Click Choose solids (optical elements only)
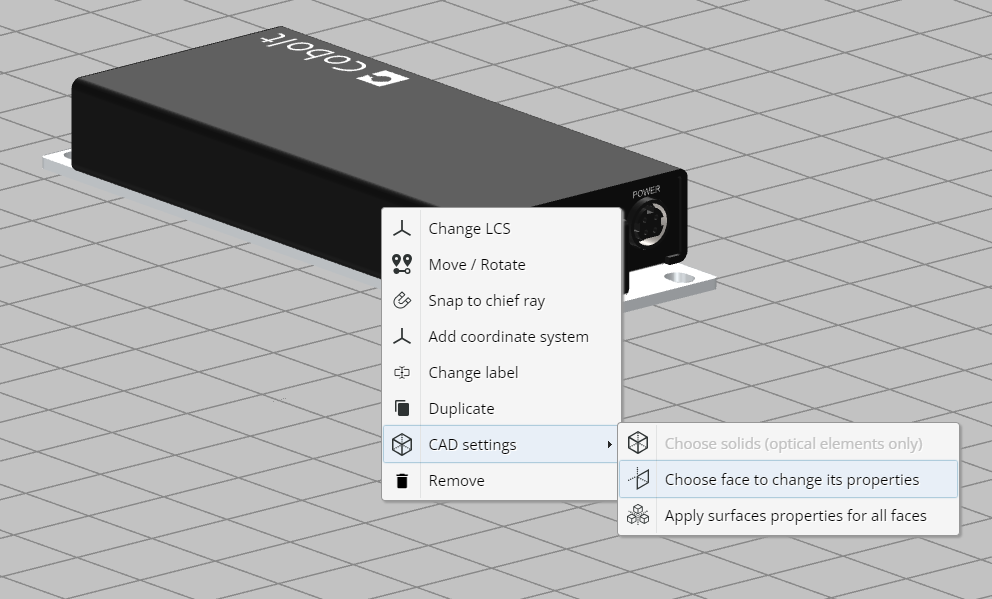992x599 pixels. pos(788,443)
